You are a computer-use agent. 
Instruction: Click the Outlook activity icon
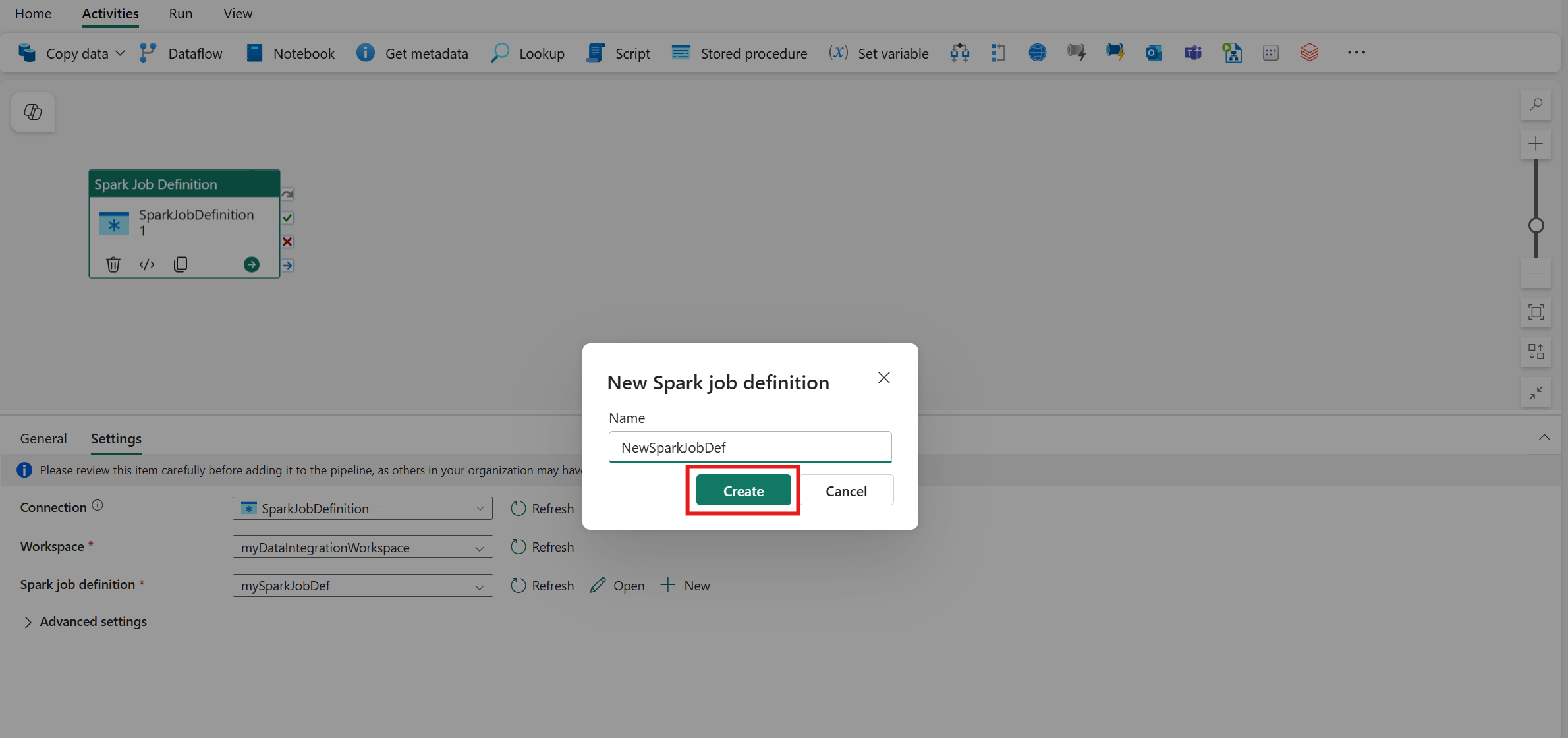1154,53
